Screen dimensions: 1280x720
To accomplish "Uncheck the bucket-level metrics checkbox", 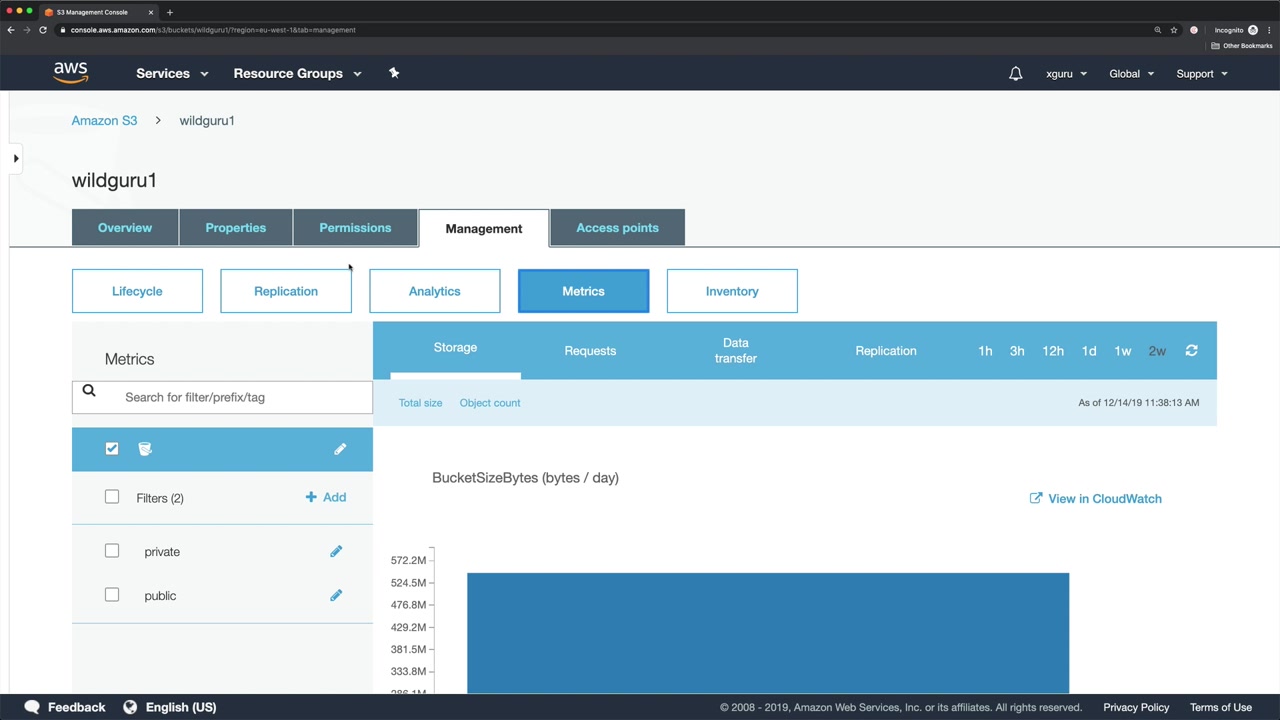I will tap(112, 449).
